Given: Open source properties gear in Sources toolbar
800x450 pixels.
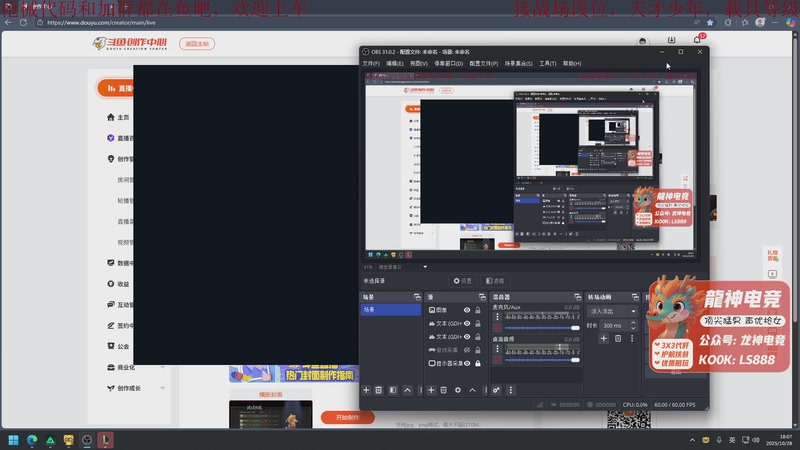Looking at the screenshot, I should (458, 390).
